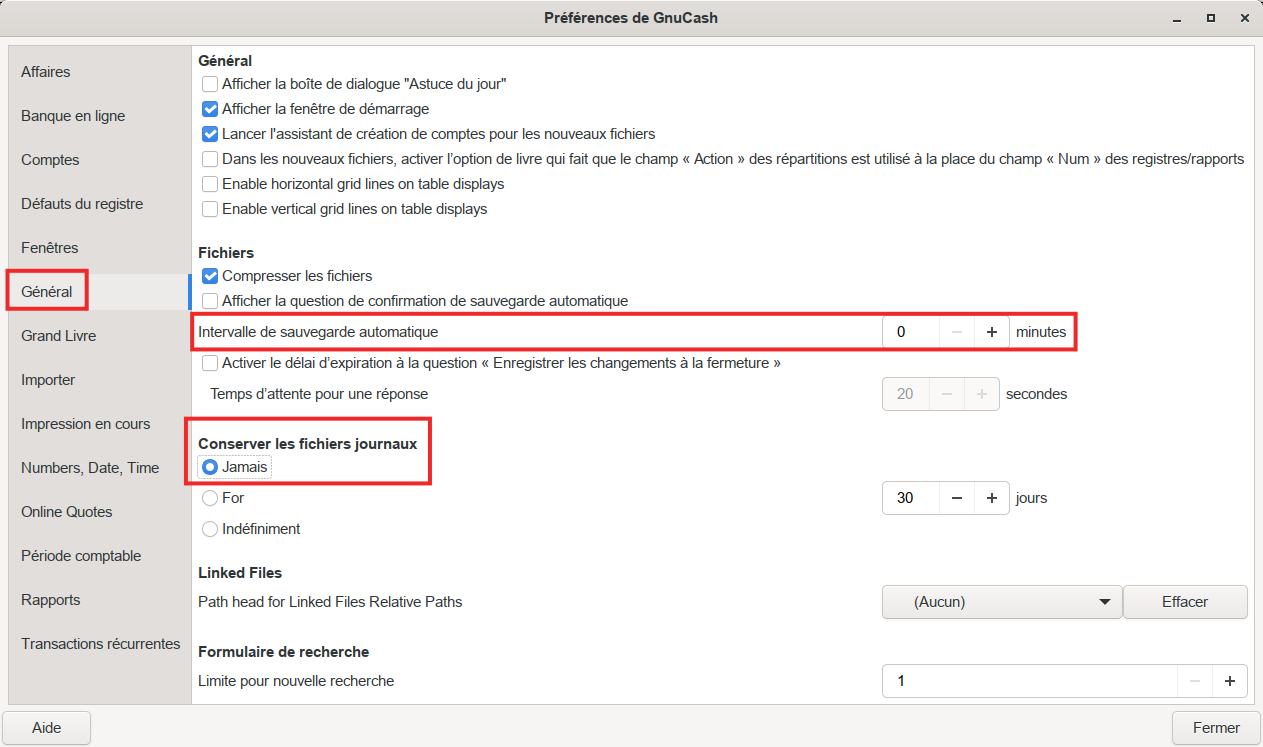This screenshot has width=1263, height=747.
Task: Switch to the "Online Quotes" tab
Action: pos(67,512)
